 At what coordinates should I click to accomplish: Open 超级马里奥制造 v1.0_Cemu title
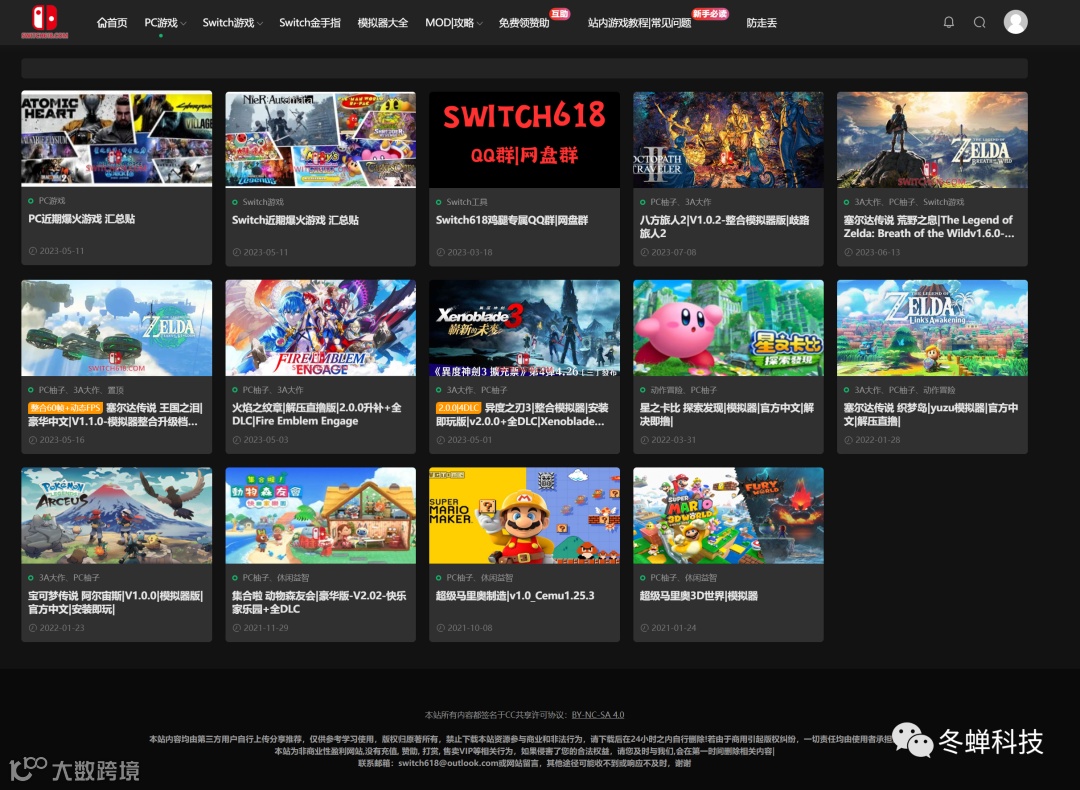[515, 596]
